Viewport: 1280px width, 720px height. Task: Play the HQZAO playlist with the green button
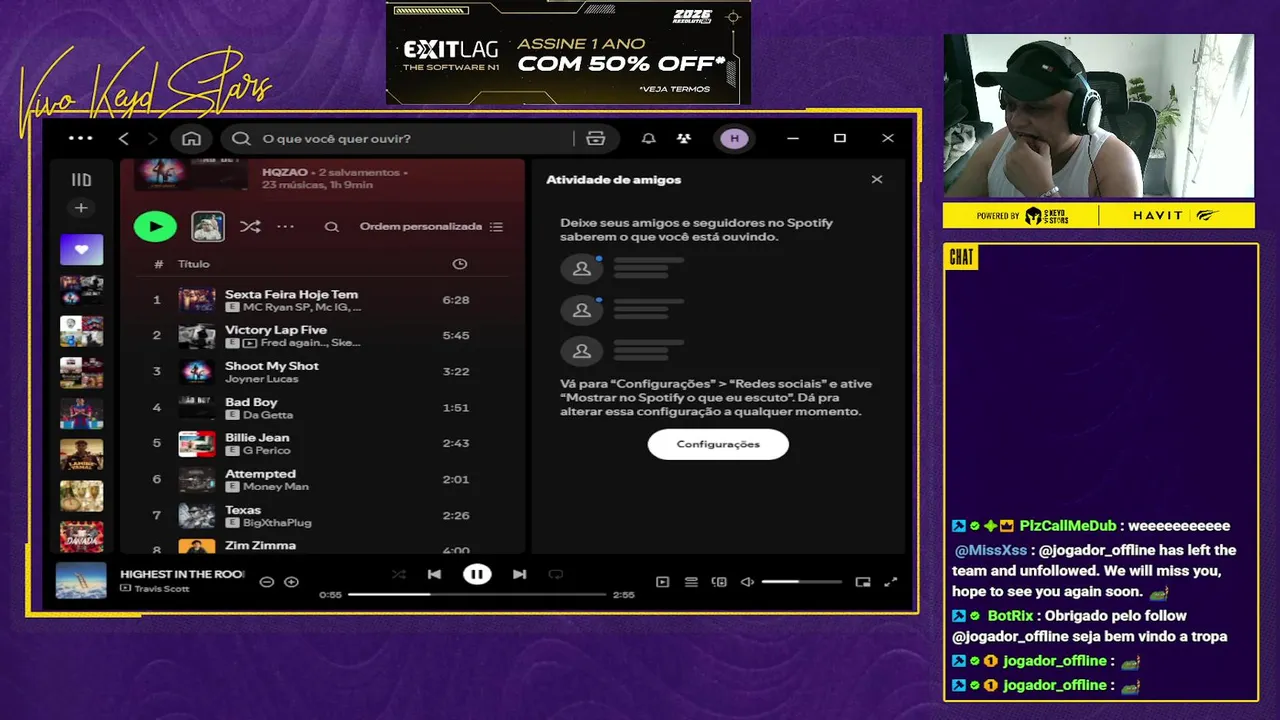coord(155,227)
